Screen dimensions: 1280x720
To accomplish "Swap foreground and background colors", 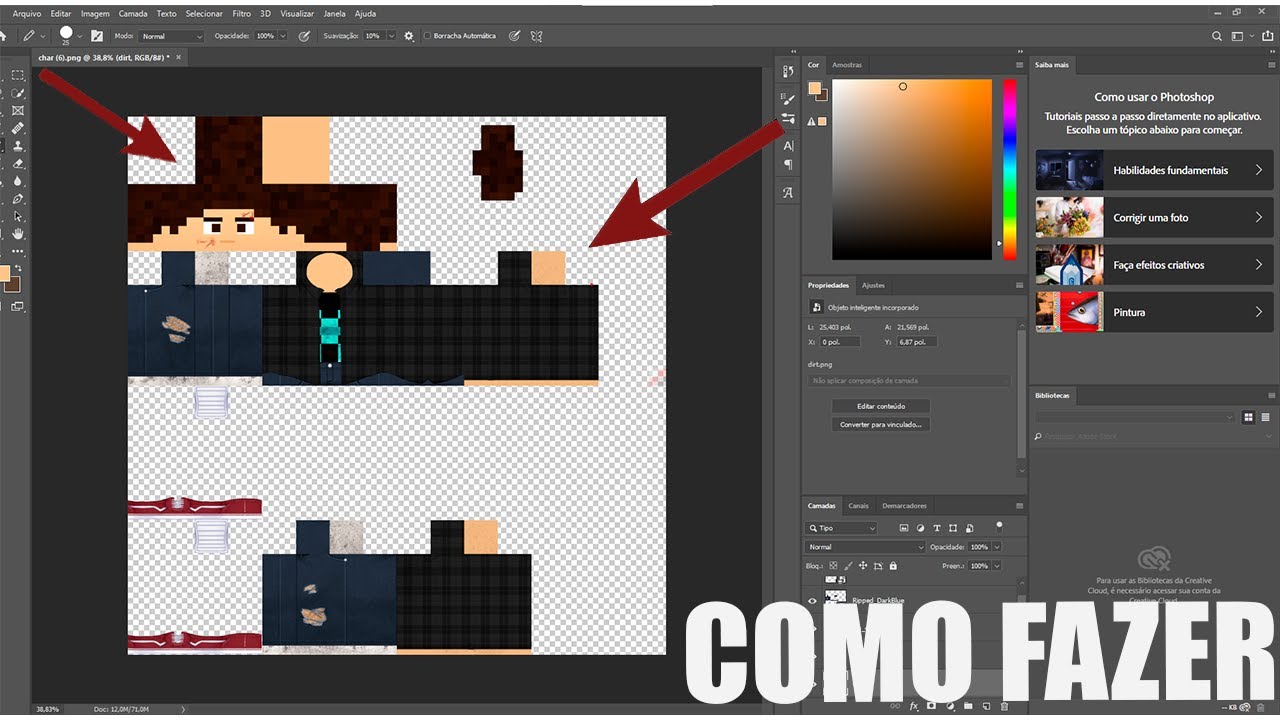I will point(18,268).
